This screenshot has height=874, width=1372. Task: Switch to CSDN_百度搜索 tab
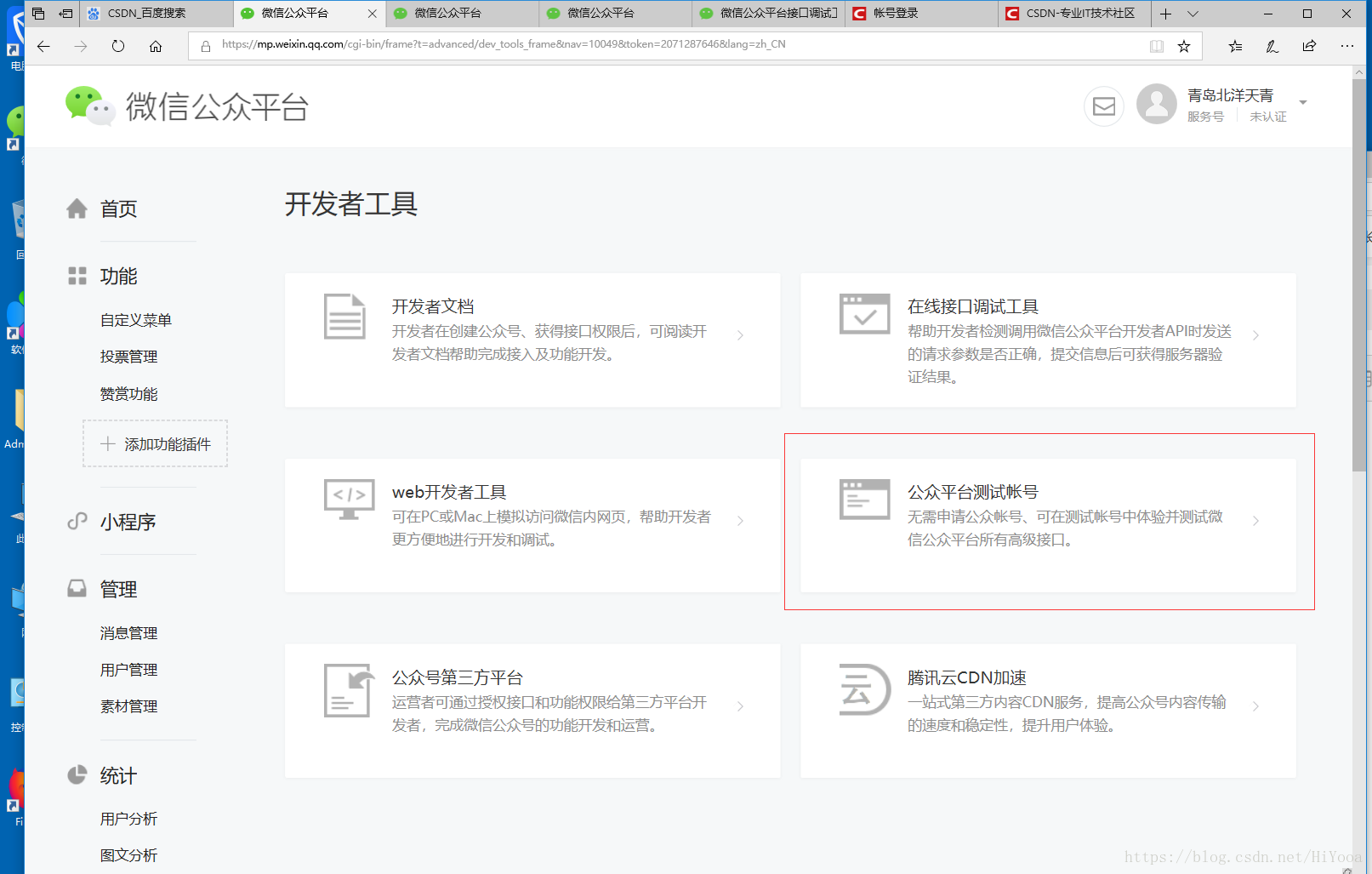(157, 14)
